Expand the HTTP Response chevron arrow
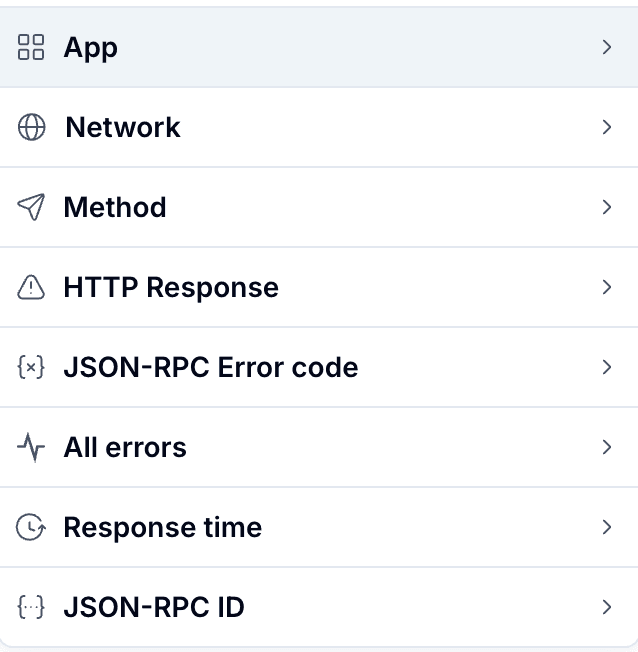This screenshot has width=638, height=652. 606,287
